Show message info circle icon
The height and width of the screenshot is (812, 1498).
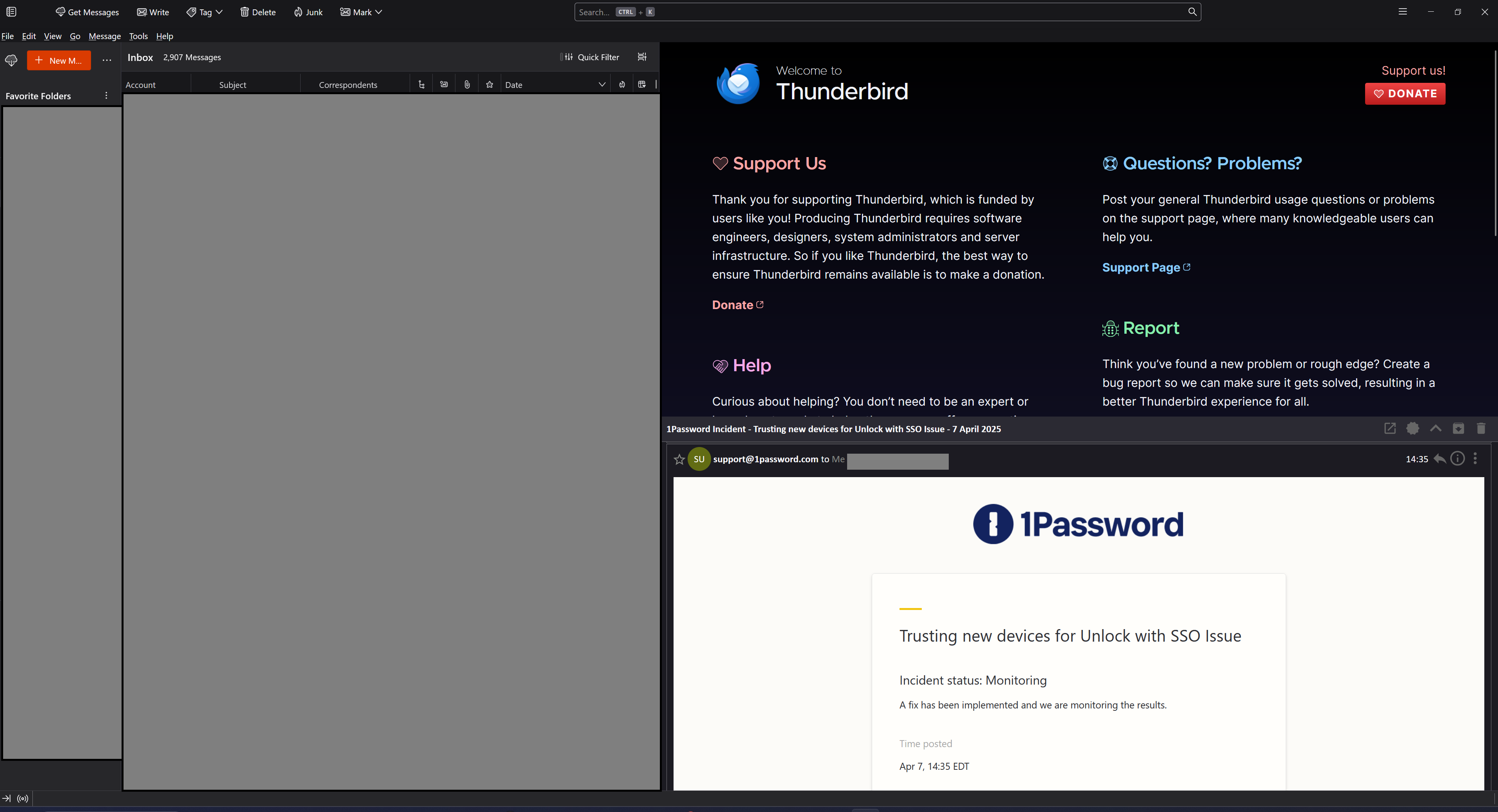[1458, 459]
